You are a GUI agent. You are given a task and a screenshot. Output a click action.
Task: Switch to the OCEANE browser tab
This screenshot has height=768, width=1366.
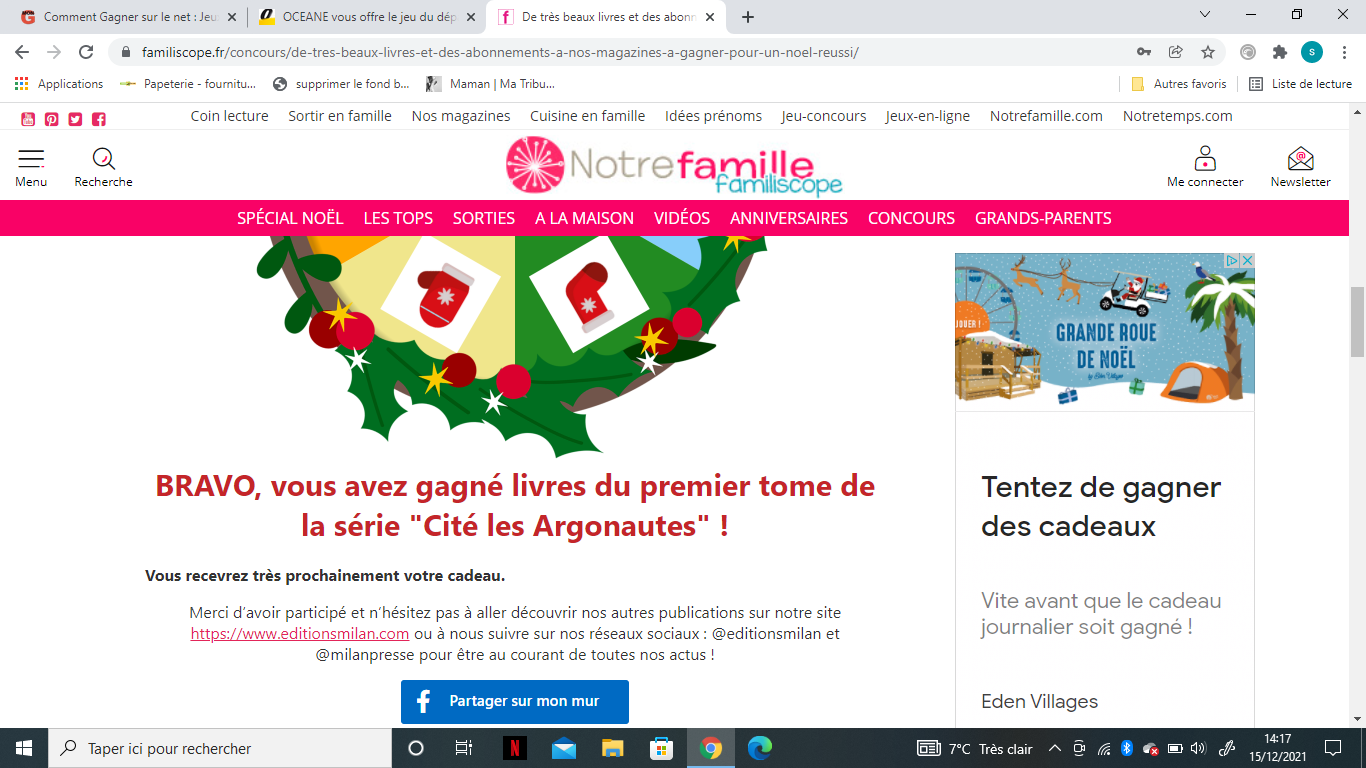click(368, 17)
